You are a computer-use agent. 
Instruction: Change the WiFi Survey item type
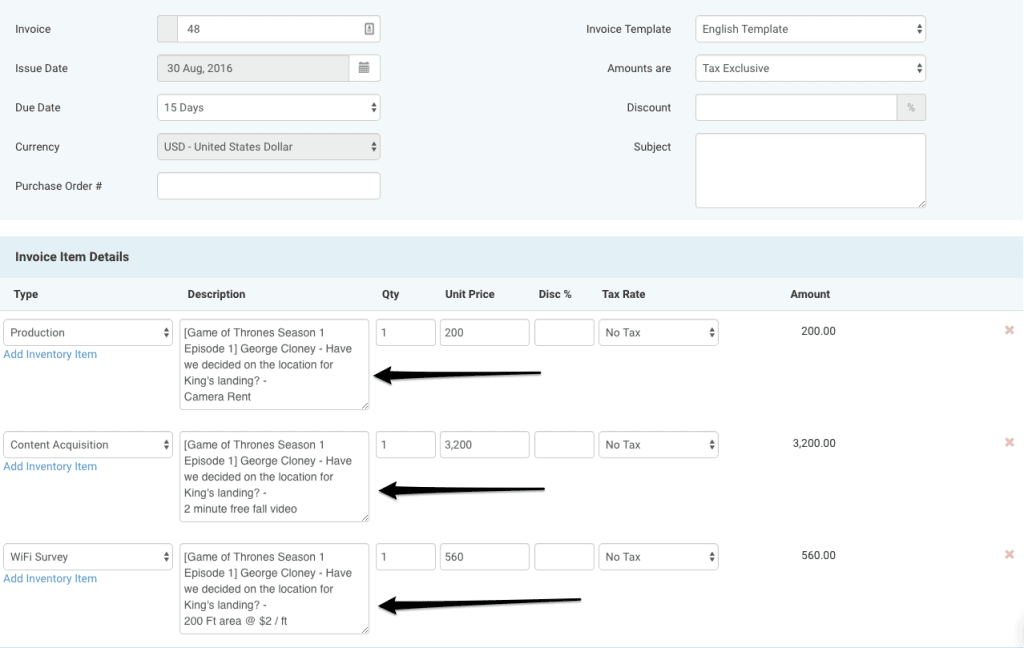pyautogui.click(x=88, y=556)
